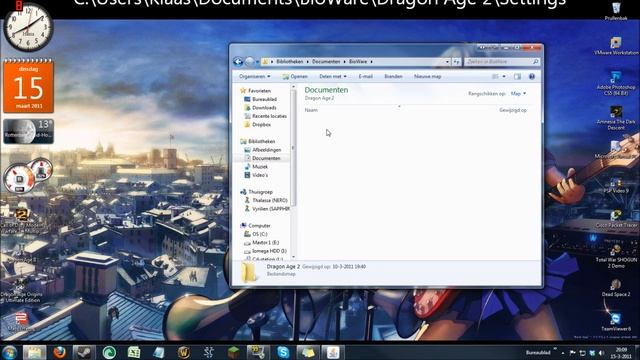The width and height of the screenshot is (640, 360).
Task: Open the Delen met menu
Action: tap(333, 76)
